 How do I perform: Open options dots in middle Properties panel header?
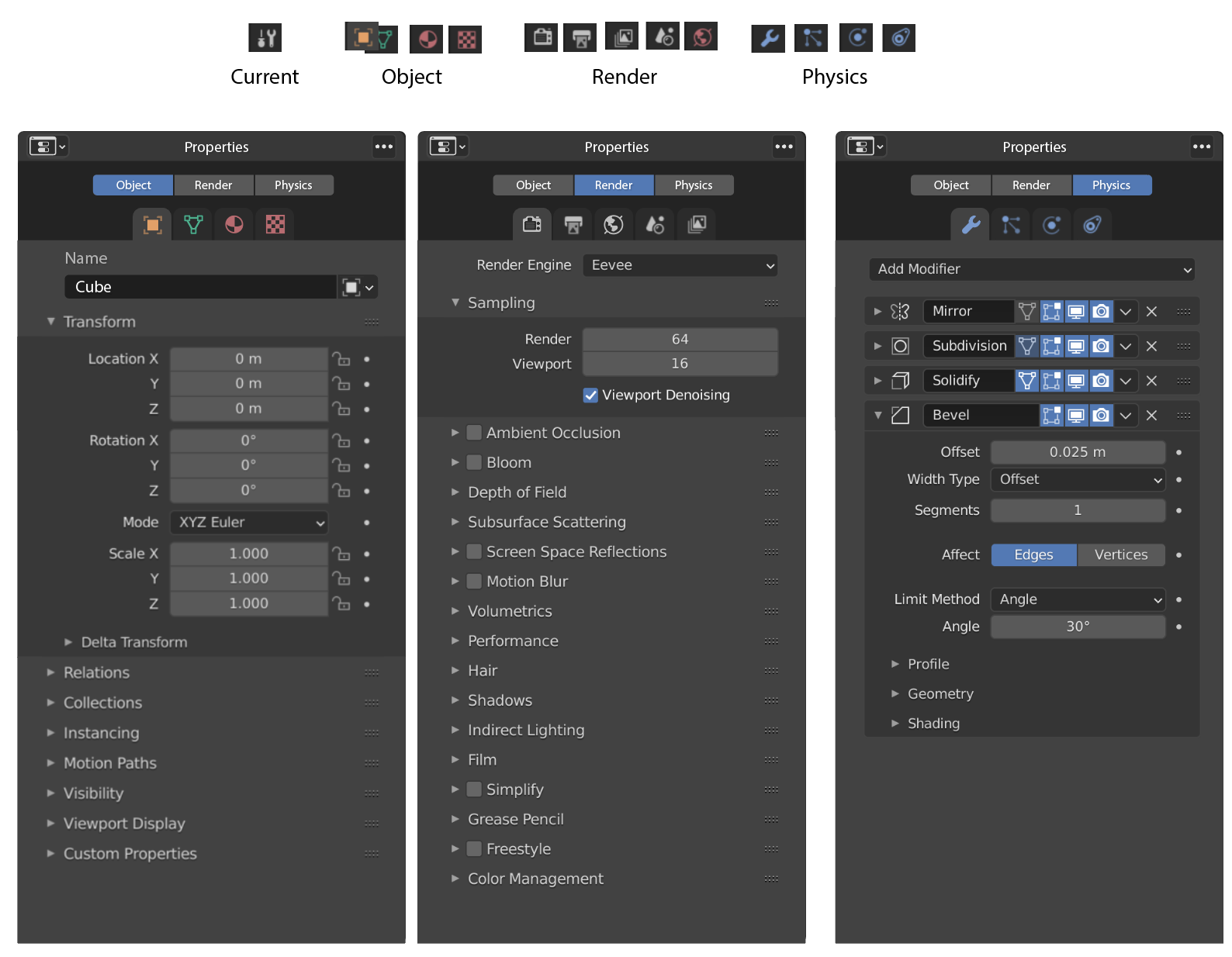tap(784, 147)
